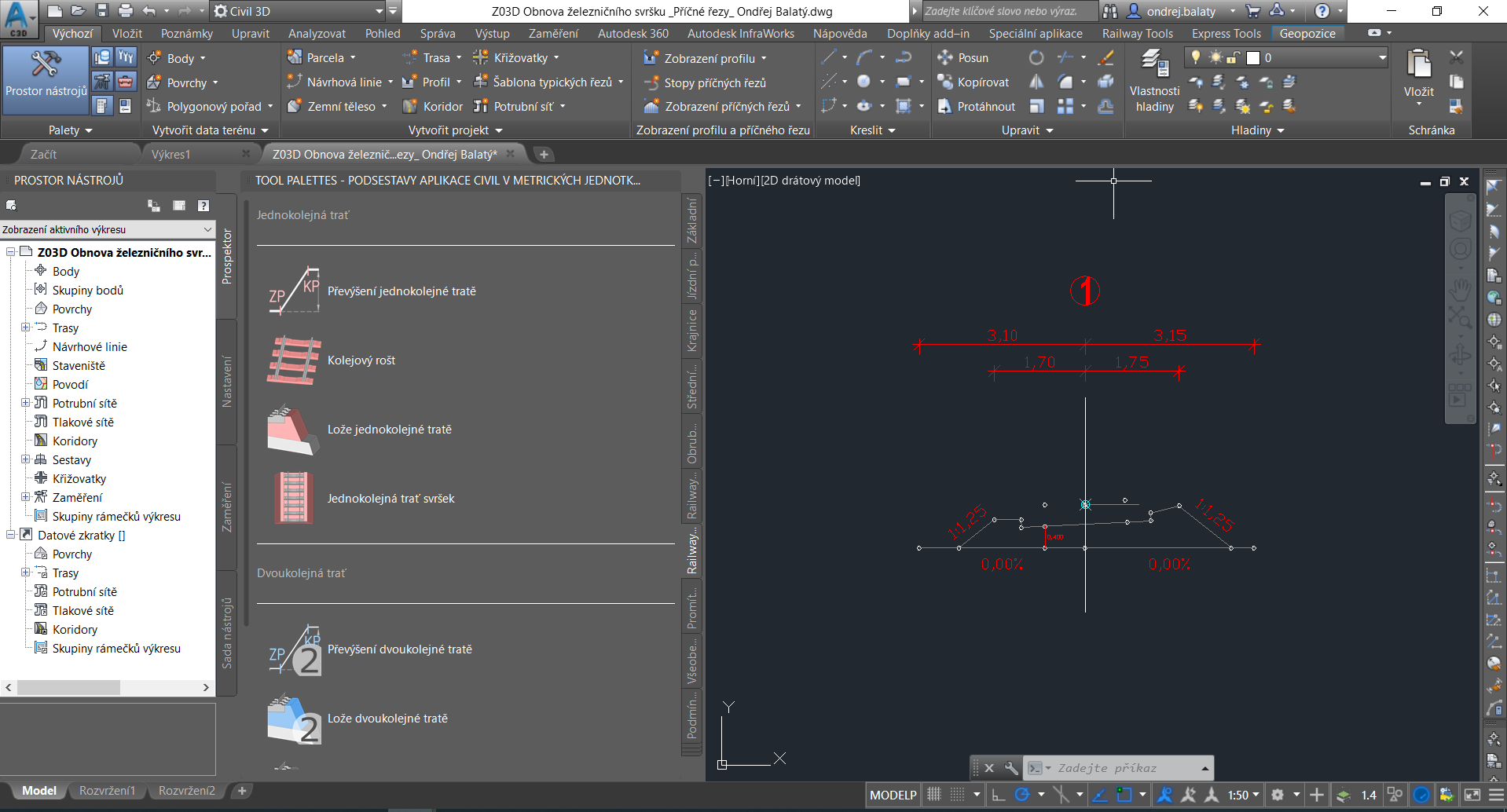Click the Cut scissors icon in Schránka
Screen dimensions: 1507x812
click(x=1456, y=57)
